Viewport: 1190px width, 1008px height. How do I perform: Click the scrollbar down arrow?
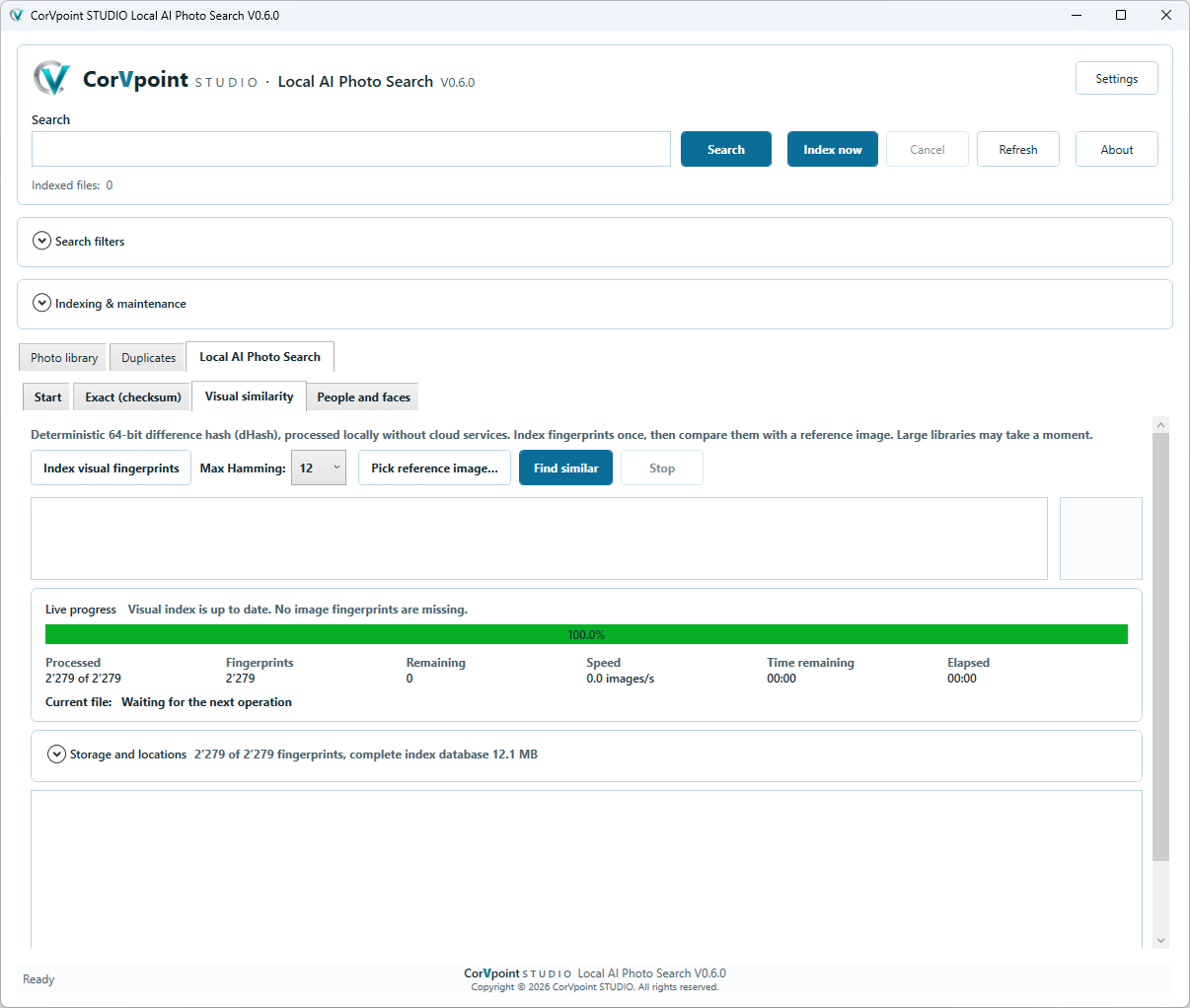click(1160, 940)
